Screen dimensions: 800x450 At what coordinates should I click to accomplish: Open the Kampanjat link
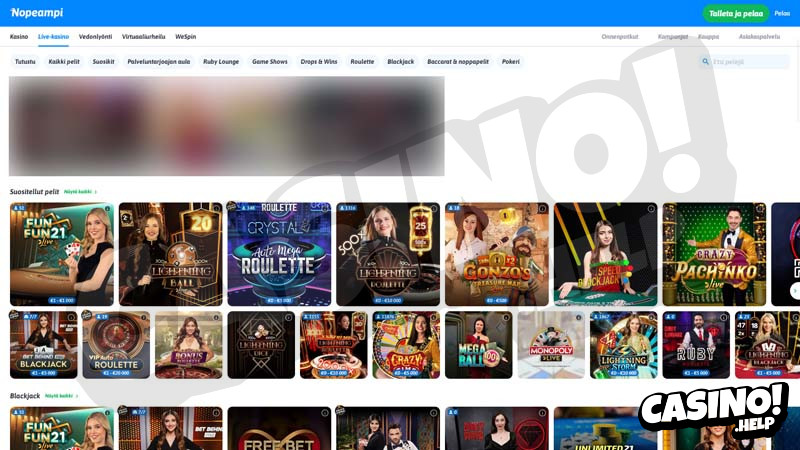pos(672,37)
